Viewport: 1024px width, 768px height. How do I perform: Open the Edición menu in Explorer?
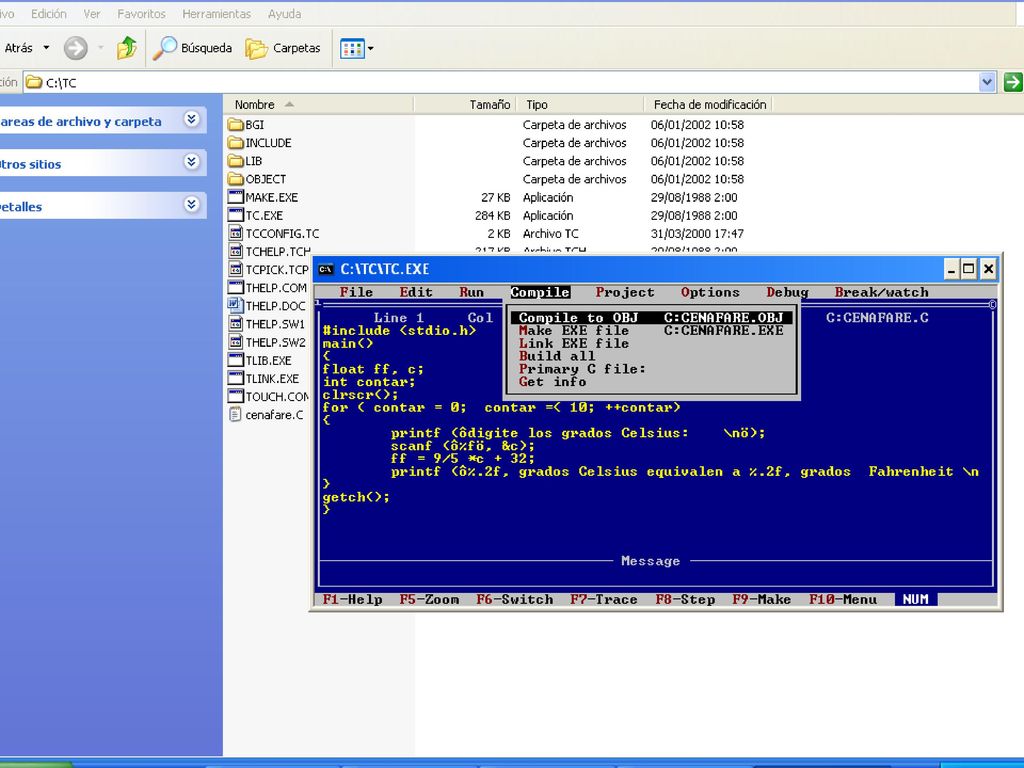49,14
